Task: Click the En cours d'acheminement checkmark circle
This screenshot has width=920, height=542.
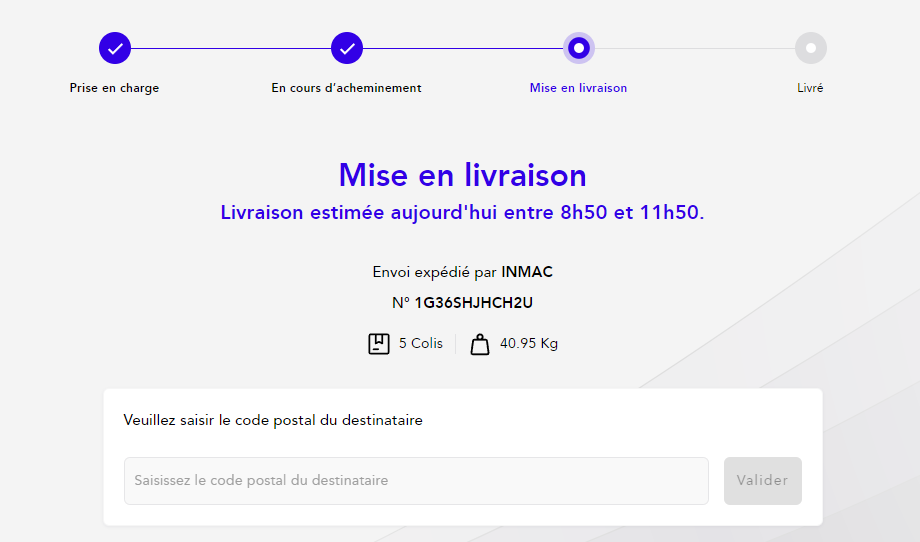Action: point(347,48)
